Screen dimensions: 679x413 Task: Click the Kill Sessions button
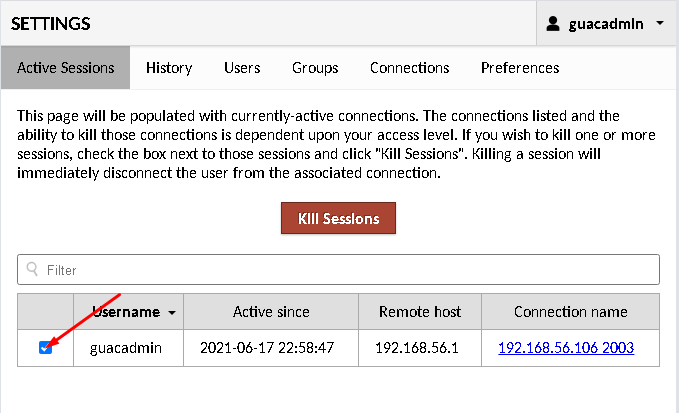(x=338, y=218)
